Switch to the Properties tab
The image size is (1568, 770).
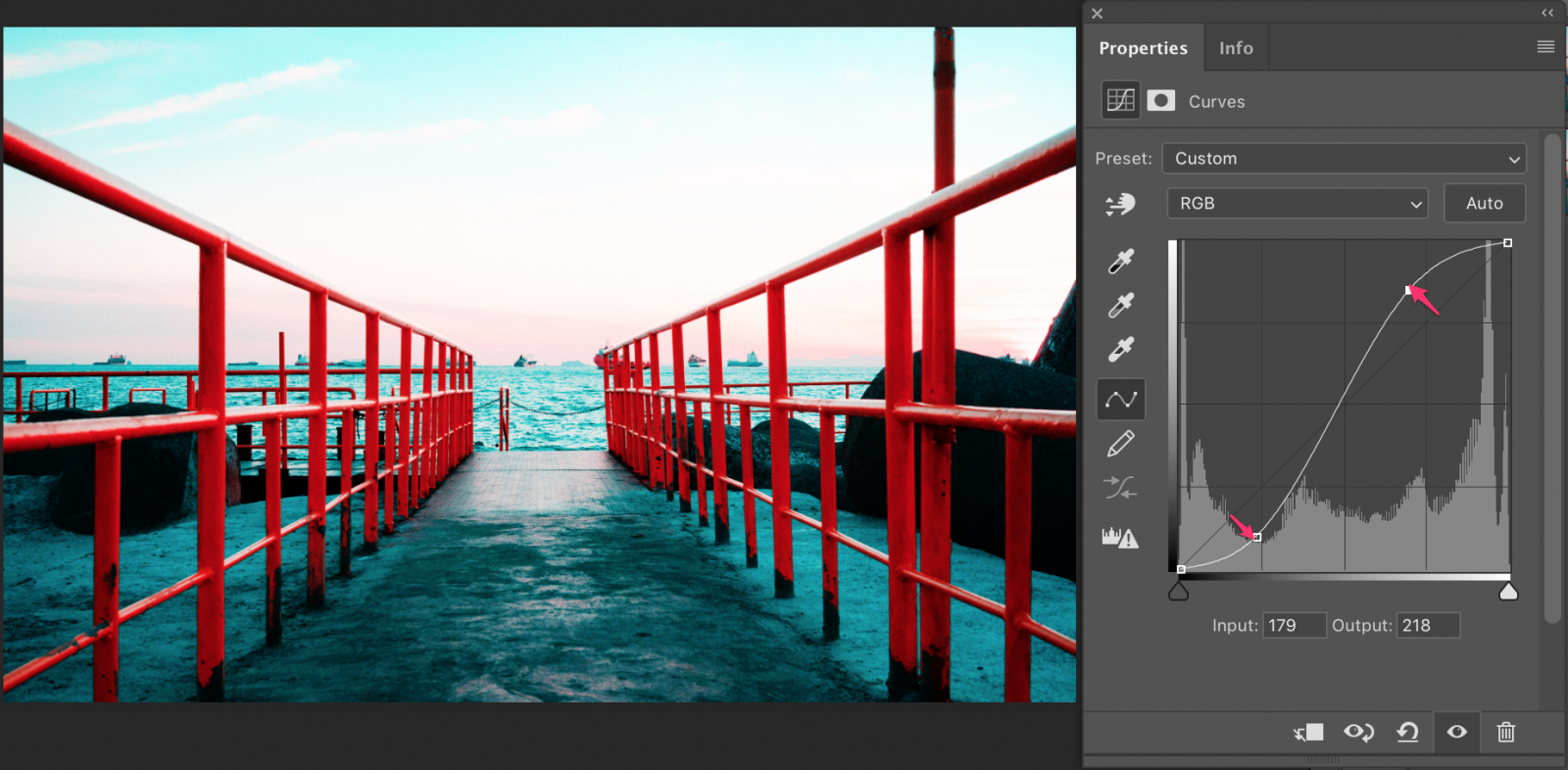(1143, 48)
